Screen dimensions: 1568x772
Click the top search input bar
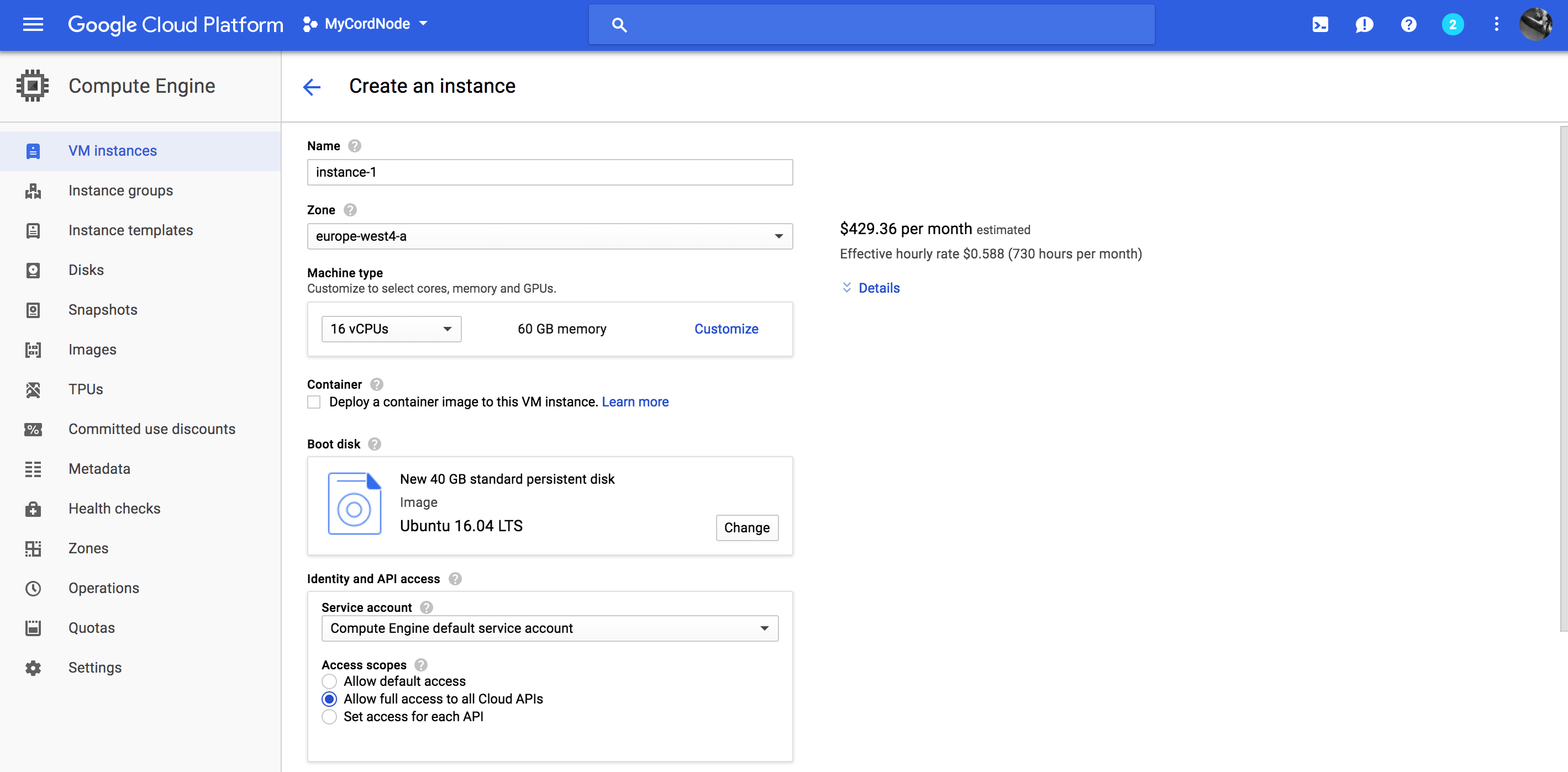871,24
